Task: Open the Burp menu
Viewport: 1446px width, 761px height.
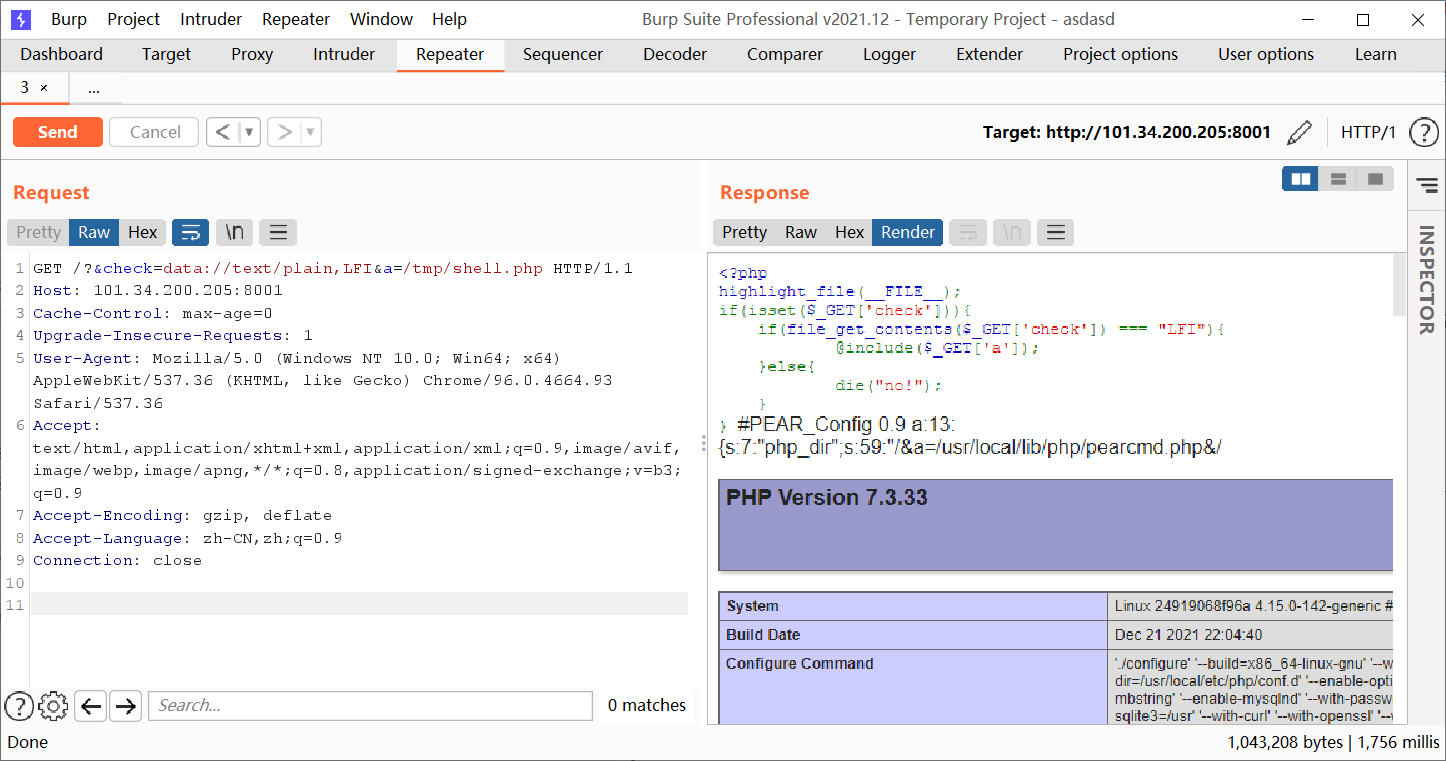Action: pyautogui.click(x=69, y=19)
